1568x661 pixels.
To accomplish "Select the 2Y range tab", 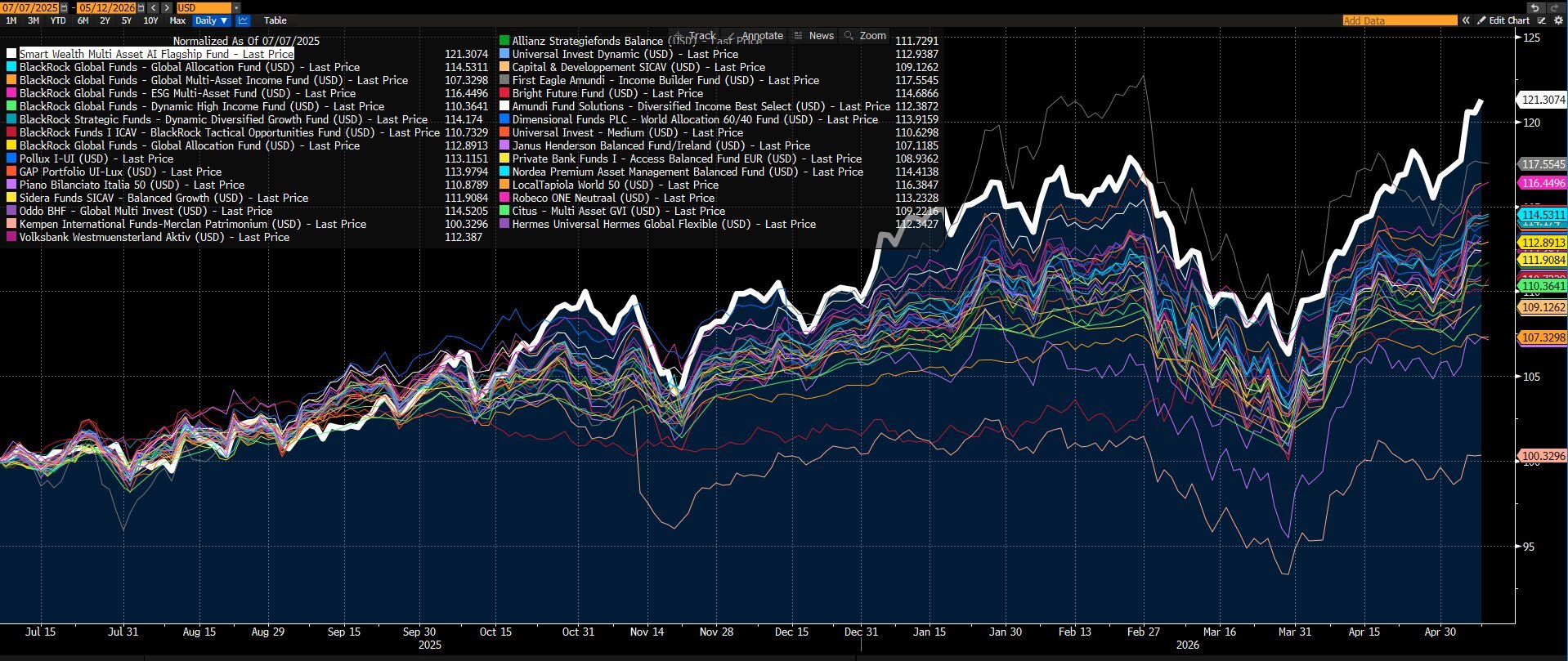I will coord(105,20).
